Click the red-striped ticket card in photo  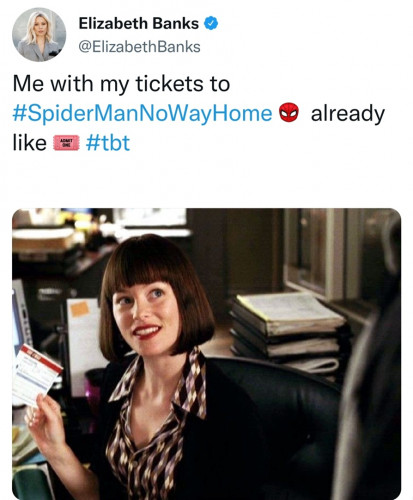tap(36, 375)
